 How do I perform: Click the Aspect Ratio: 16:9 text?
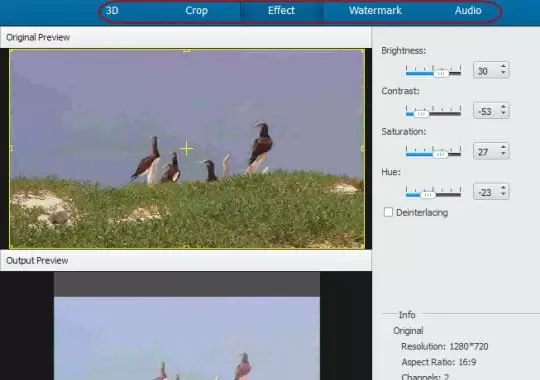point(439,362)
